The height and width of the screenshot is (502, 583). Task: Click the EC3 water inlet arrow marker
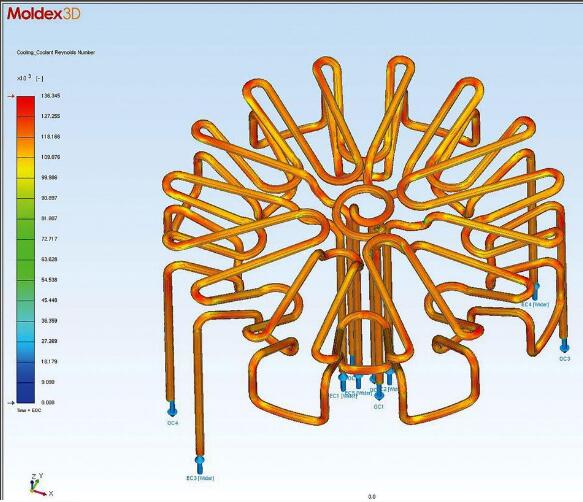pyautogui.click(x=200, y=463)
